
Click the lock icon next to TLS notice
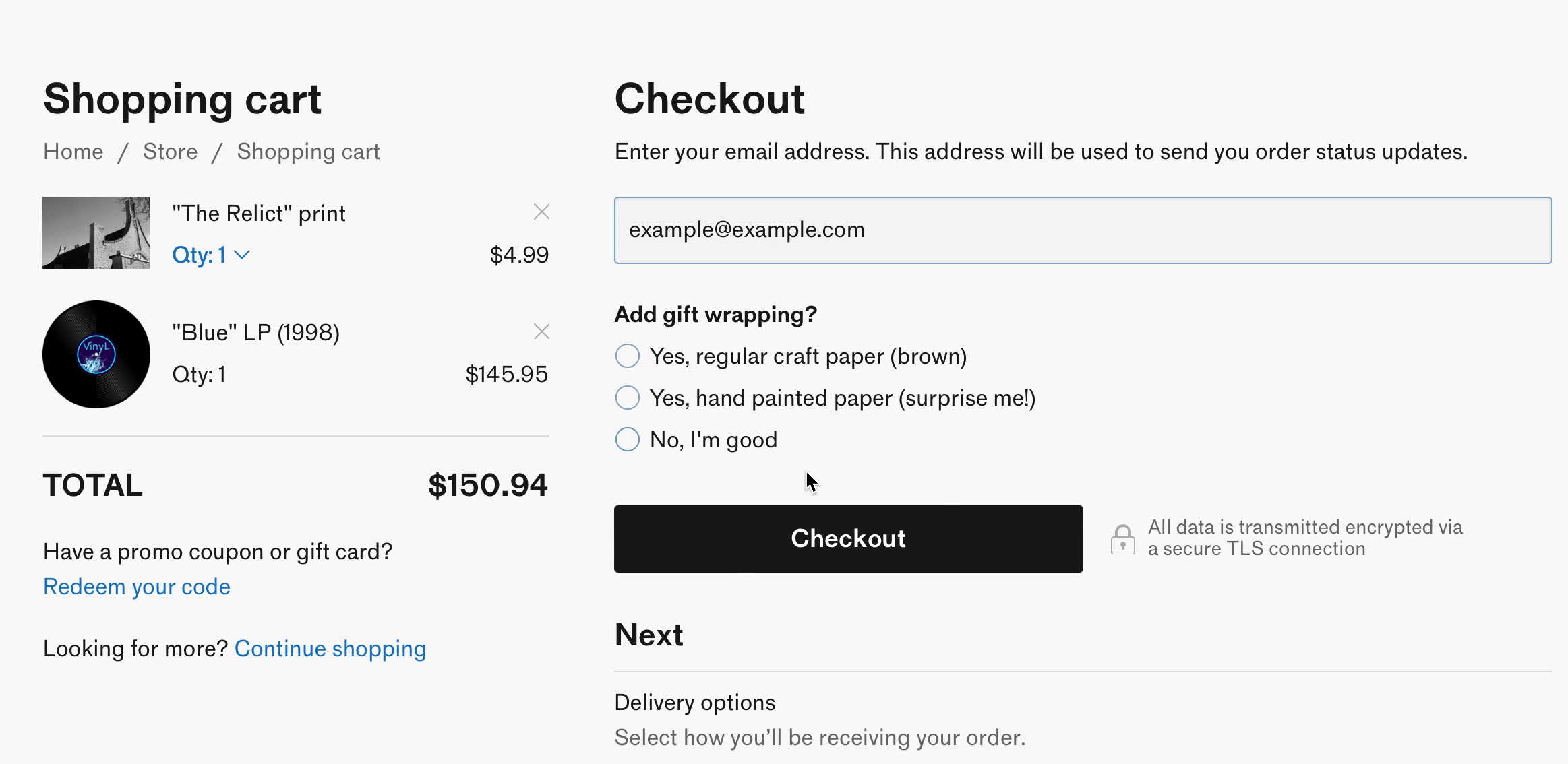(x=1122, y=538)
